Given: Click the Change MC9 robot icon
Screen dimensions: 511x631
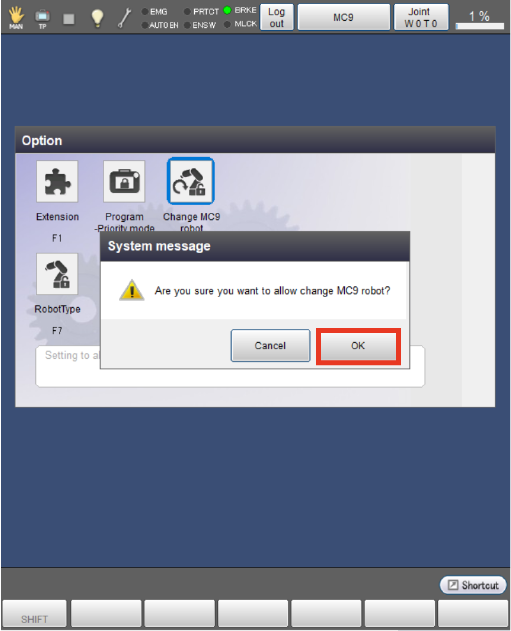Looking at the screenshot, I should pyautogui.click(x=191, y=181).
